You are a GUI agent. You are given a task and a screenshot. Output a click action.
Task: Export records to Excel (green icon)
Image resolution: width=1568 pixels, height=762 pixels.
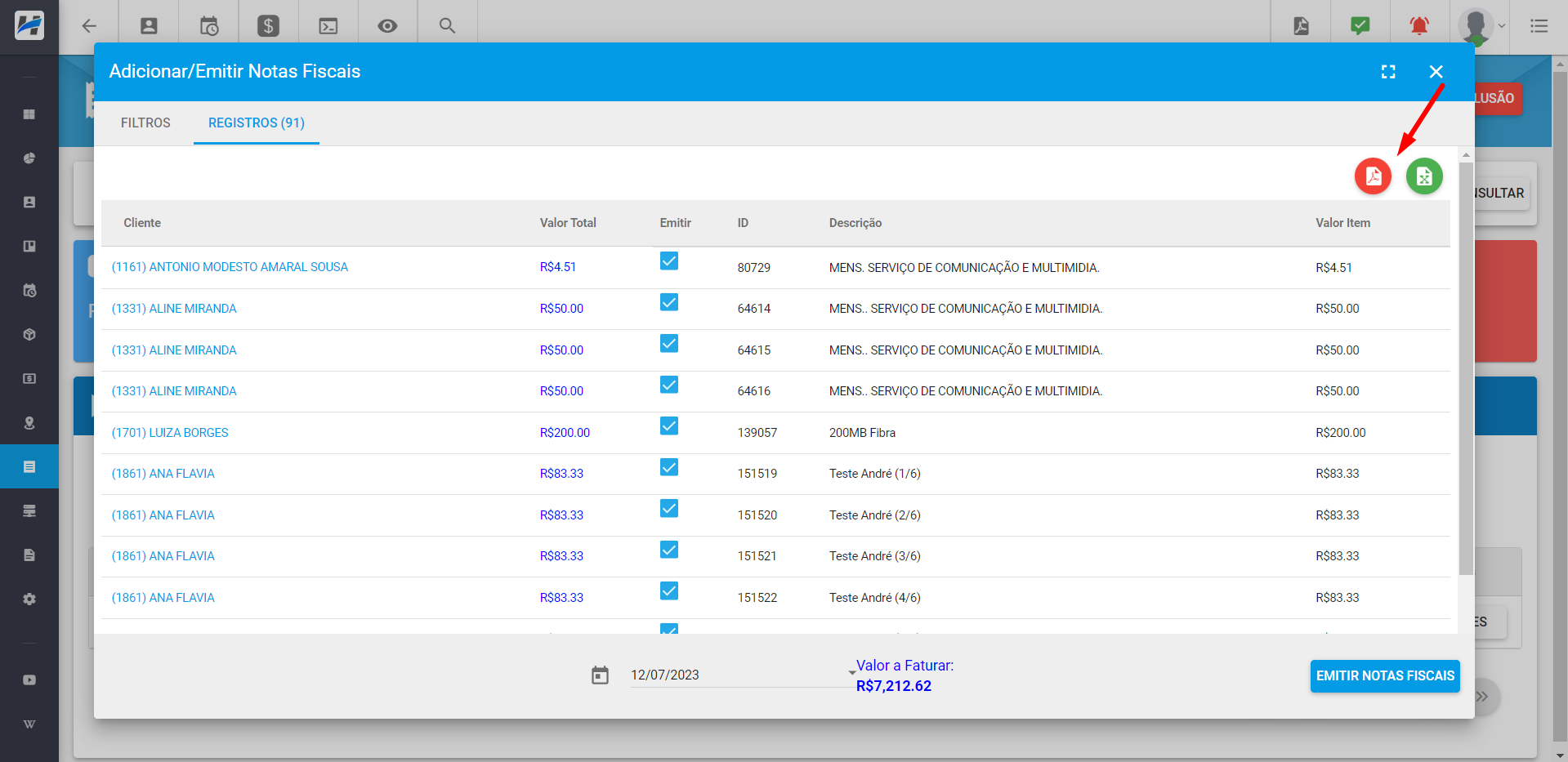[1424, 176]
